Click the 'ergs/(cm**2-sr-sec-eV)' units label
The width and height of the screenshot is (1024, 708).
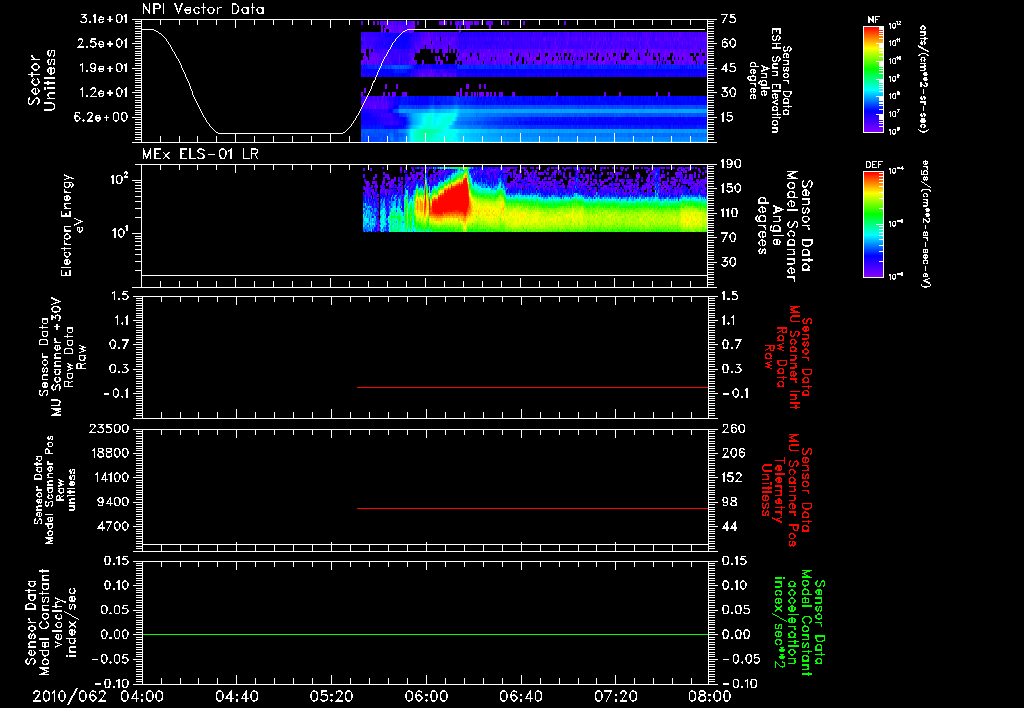pos(926,224)
